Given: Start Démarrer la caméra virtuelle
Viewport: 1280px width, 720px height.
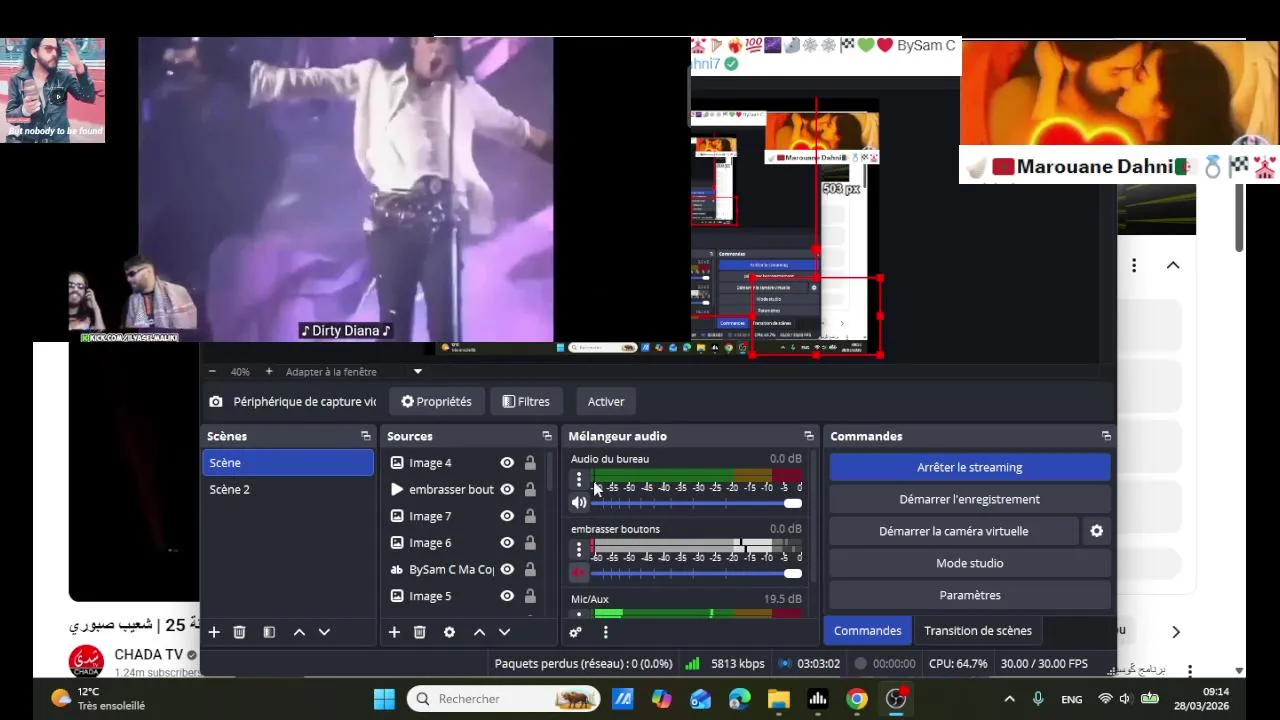Looking at the screenshot, I should (x=954, y=531).
